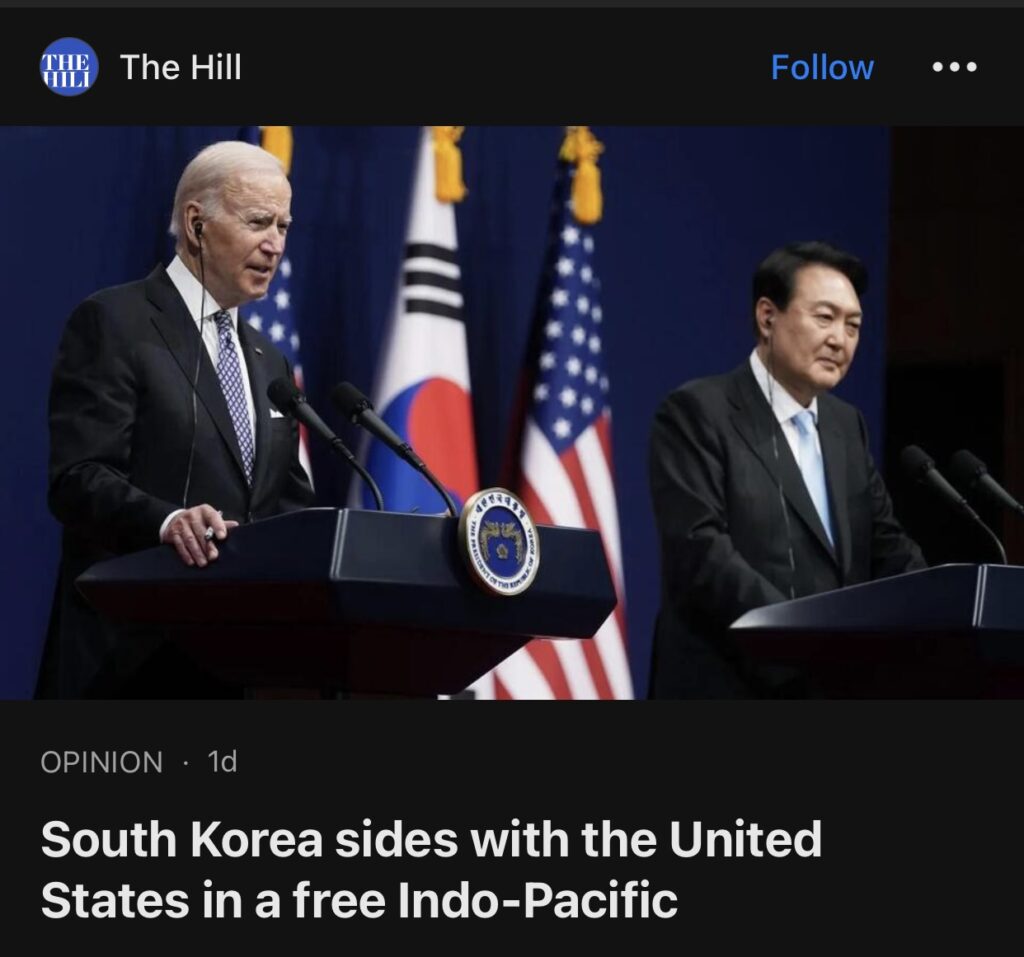Image resolution: width=1024 pixels, height=957 pixels.
Task: Open the article photo thumbnail
Action: (x=512, y=413)
